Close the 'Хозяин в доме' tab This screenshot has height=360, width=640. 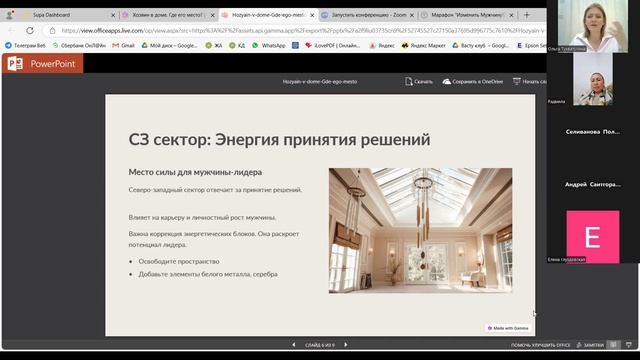(x=212, y=15)
